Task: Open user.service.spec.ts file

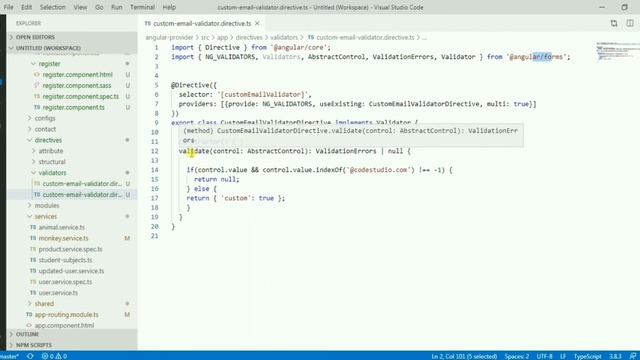Action: pyautogui.click(x=65, y=282)
